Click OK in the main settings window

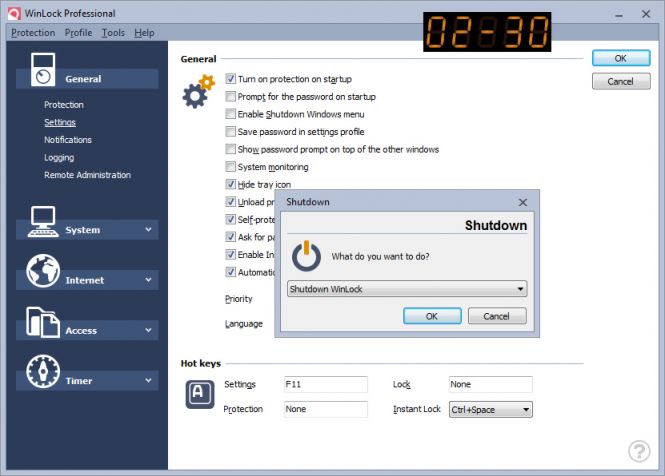[x=621, y=58]
